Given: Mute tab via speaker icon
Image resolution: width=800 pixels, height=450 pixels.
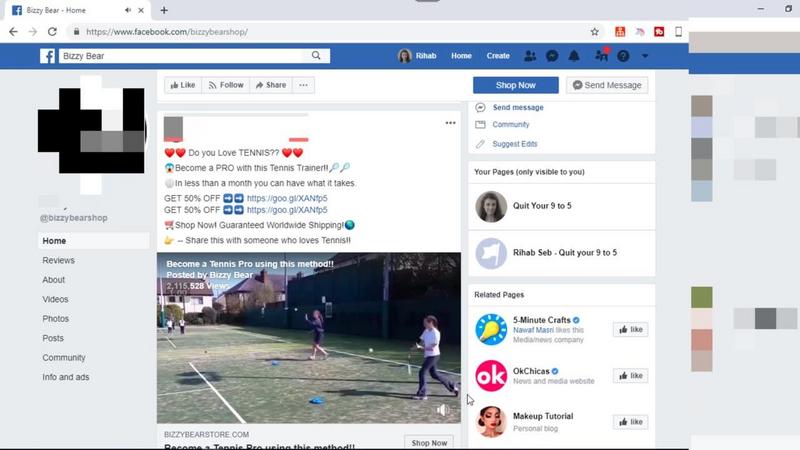Looking at the screenshot, I should tap(128, 10).
